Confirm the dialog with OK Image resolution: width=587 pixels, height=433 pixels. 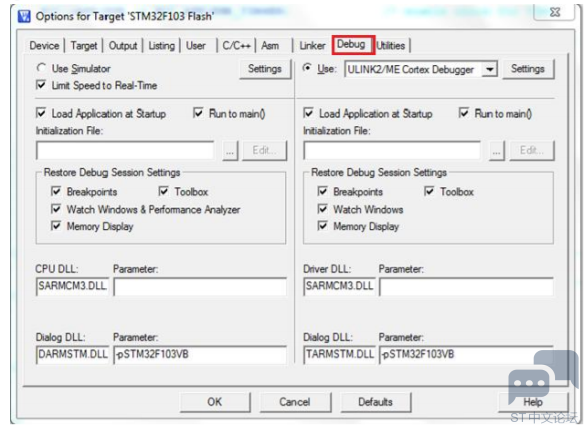click(215, 402)
